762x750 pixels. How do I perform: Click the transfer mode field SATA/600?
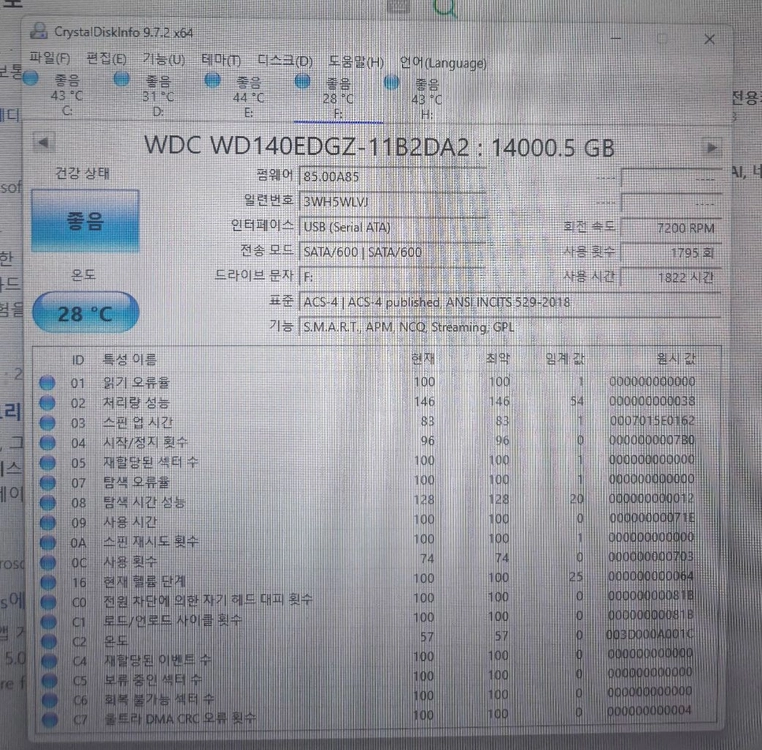tap(392, 252)
